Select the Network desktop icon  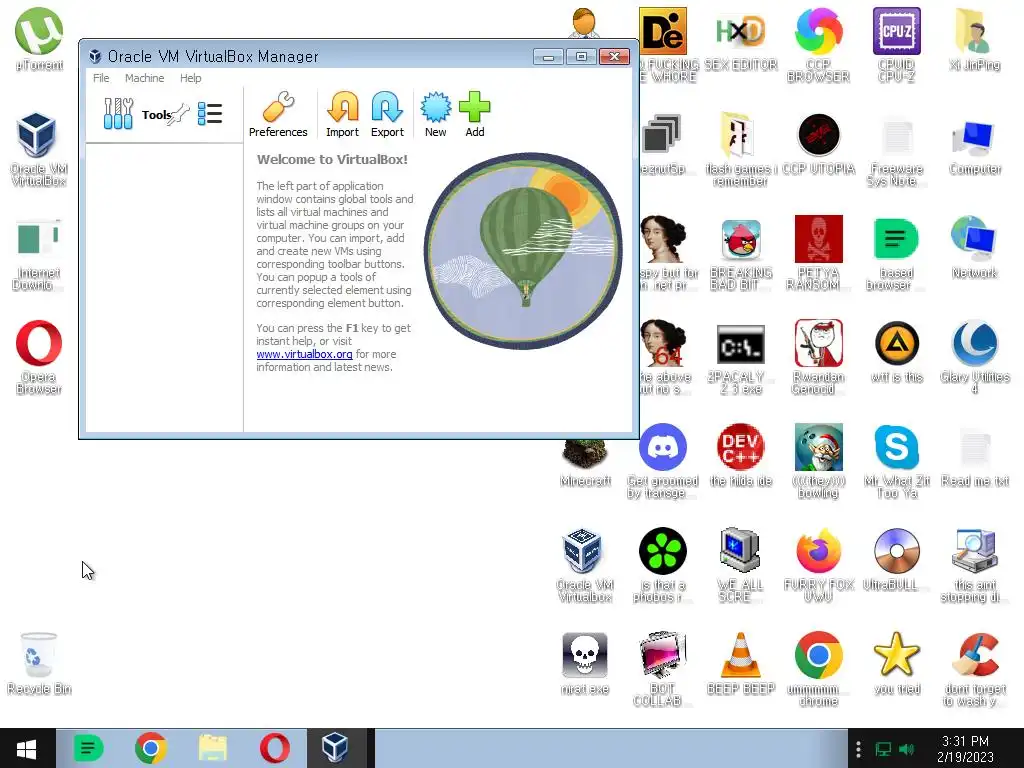[974, 248]
